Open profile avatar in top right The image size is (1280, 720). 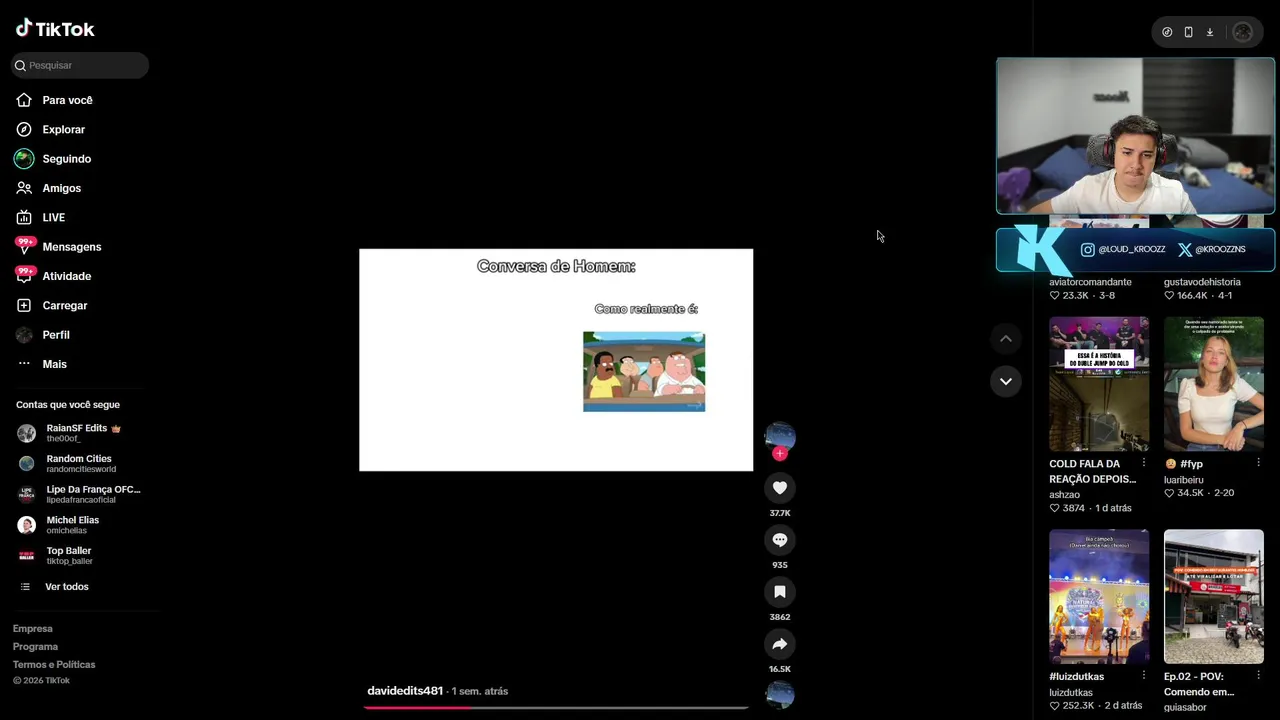click(x=1243, y=32)
